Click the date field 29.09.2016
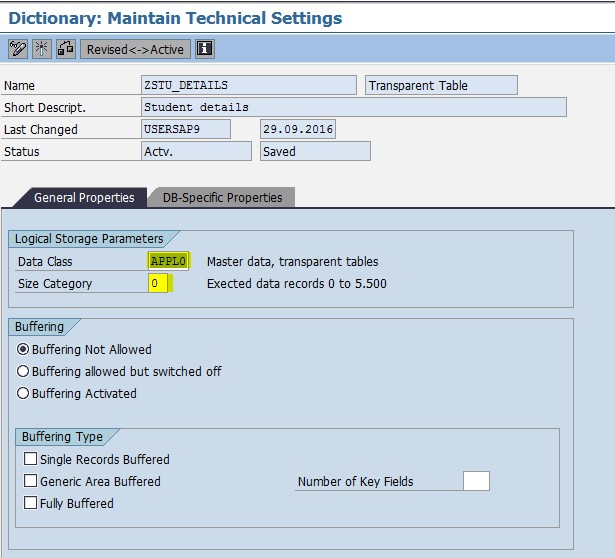The image size is (615, 558). (298, 129)
